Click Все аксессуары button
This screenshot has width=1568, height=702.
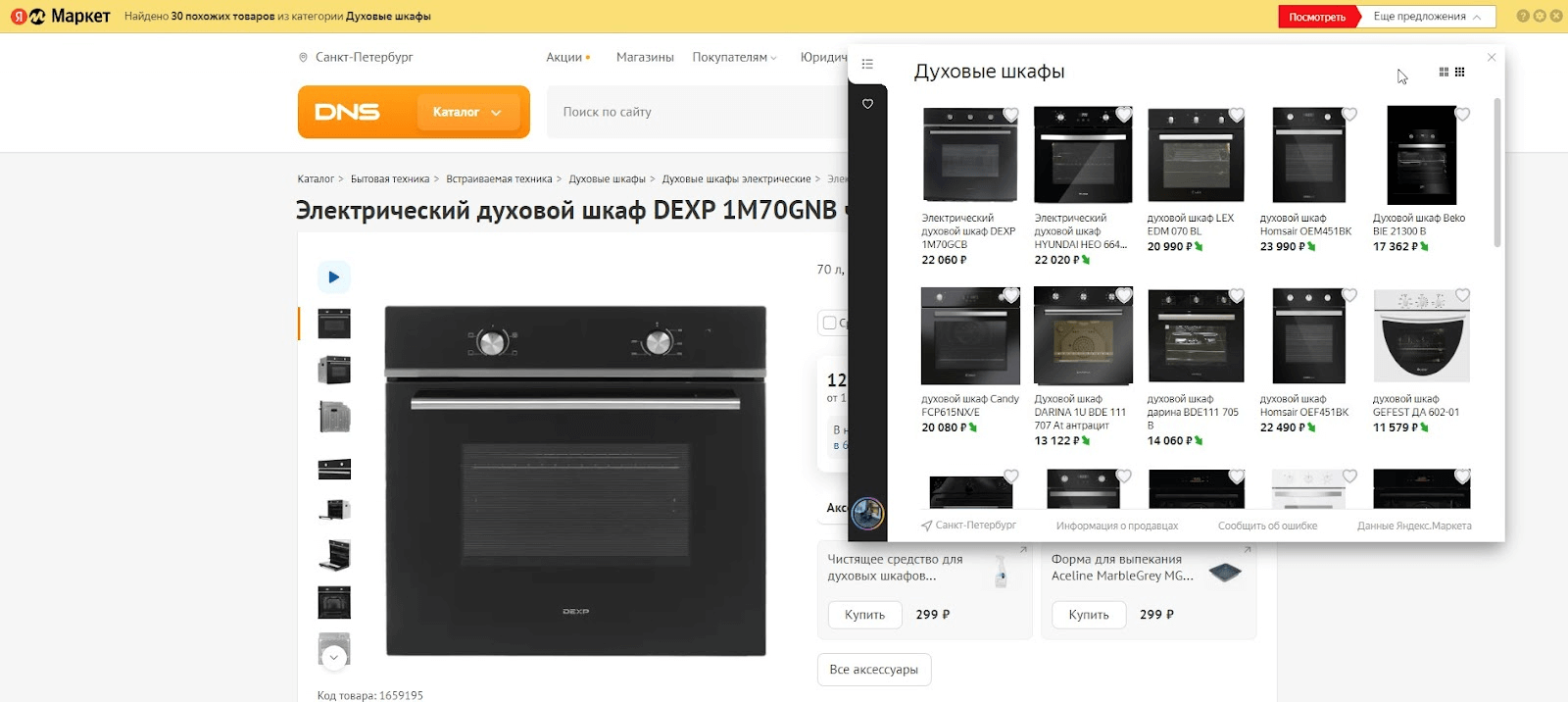tap(873, 670)
